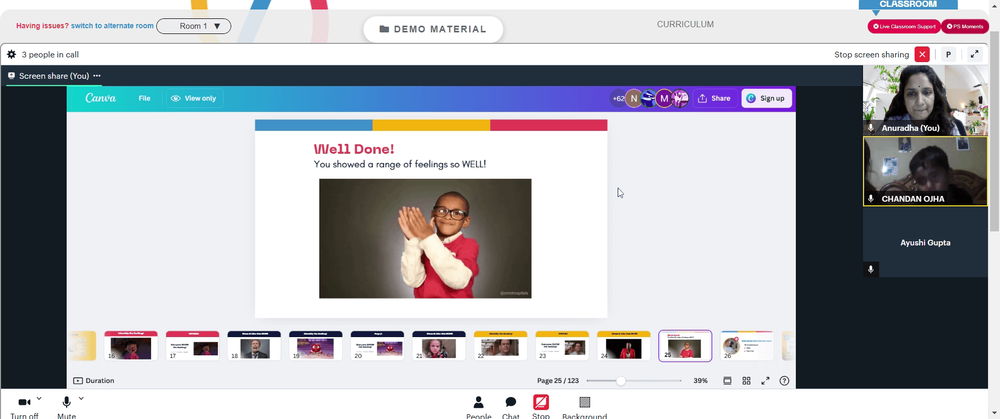This screenshot has width=1000, height=419.
Task: Click the Duration button in Canva
Action: pyautogui.click(x=94, y=381)
